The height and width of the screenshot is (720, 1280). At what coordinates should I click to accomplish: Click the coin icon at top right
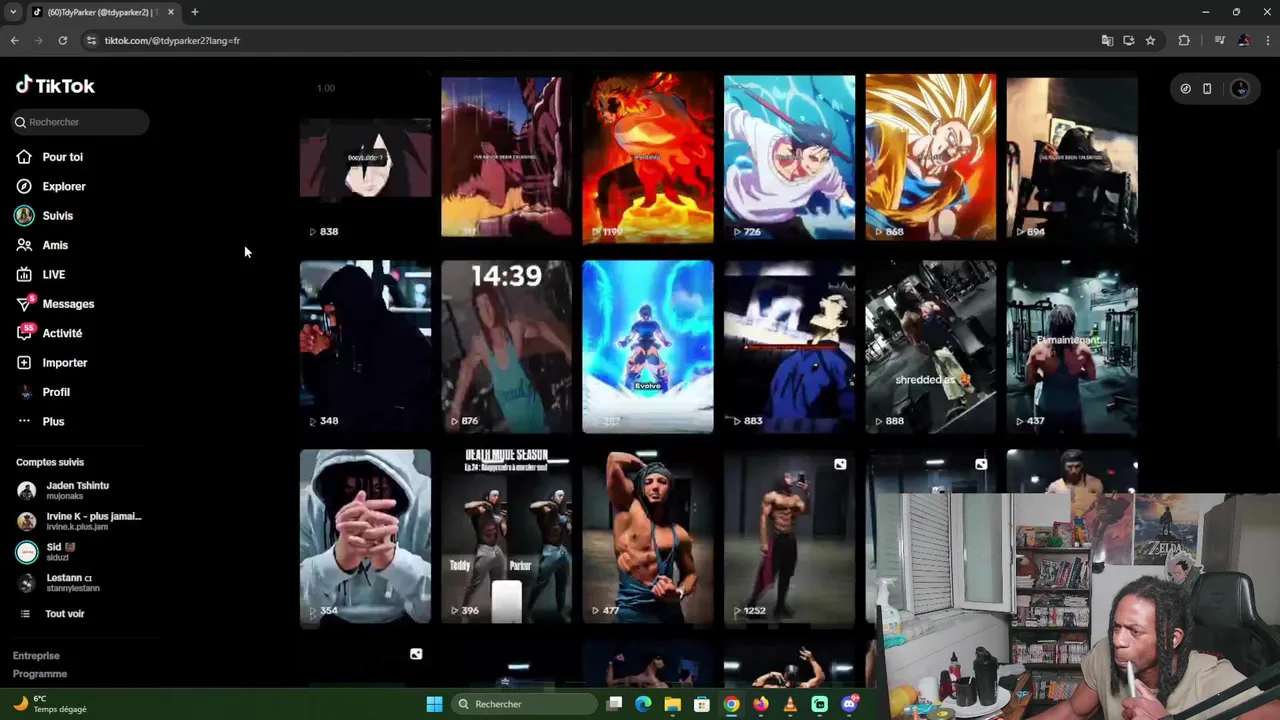[x=1185, y=89]
